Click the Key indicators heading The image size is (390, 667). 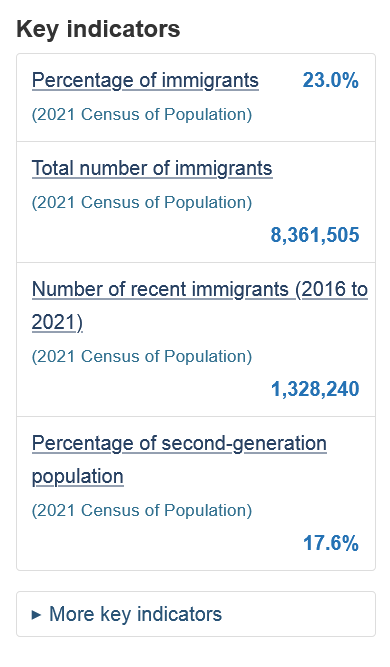pos(98,29)
